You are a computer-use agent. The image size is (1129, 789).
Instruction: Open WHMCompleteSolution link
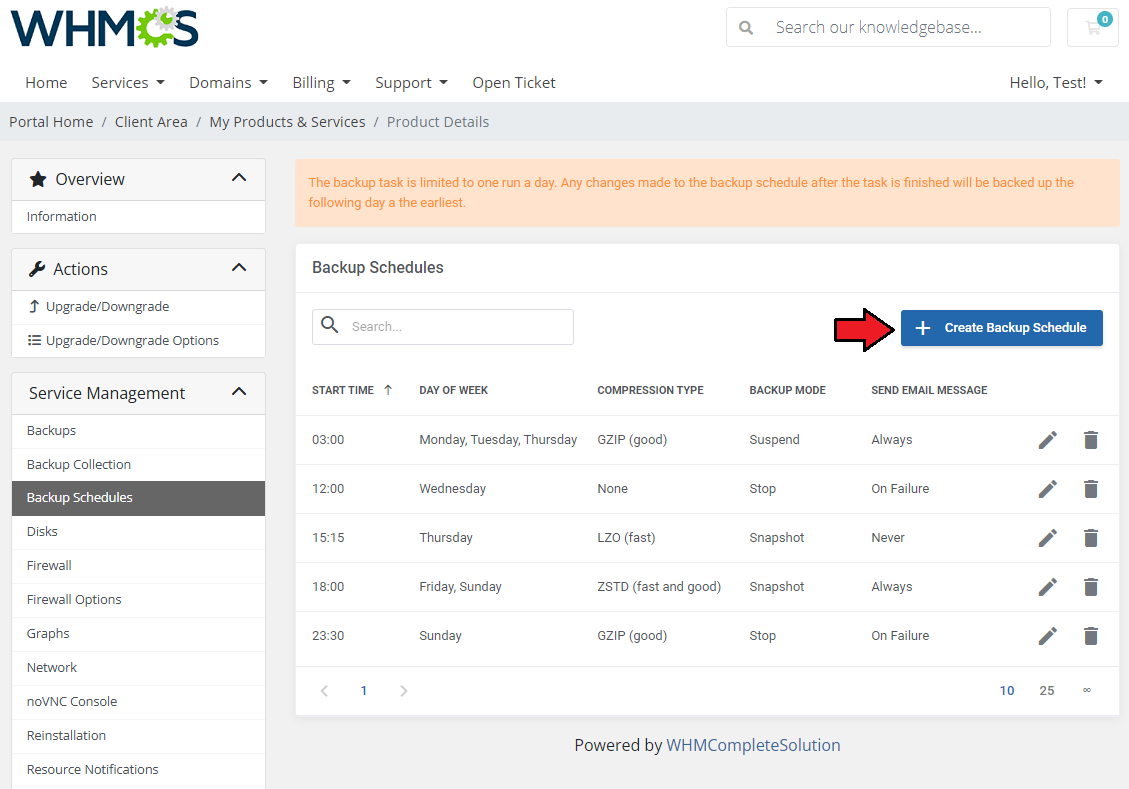pyautogui.click(x=753, y=745)
